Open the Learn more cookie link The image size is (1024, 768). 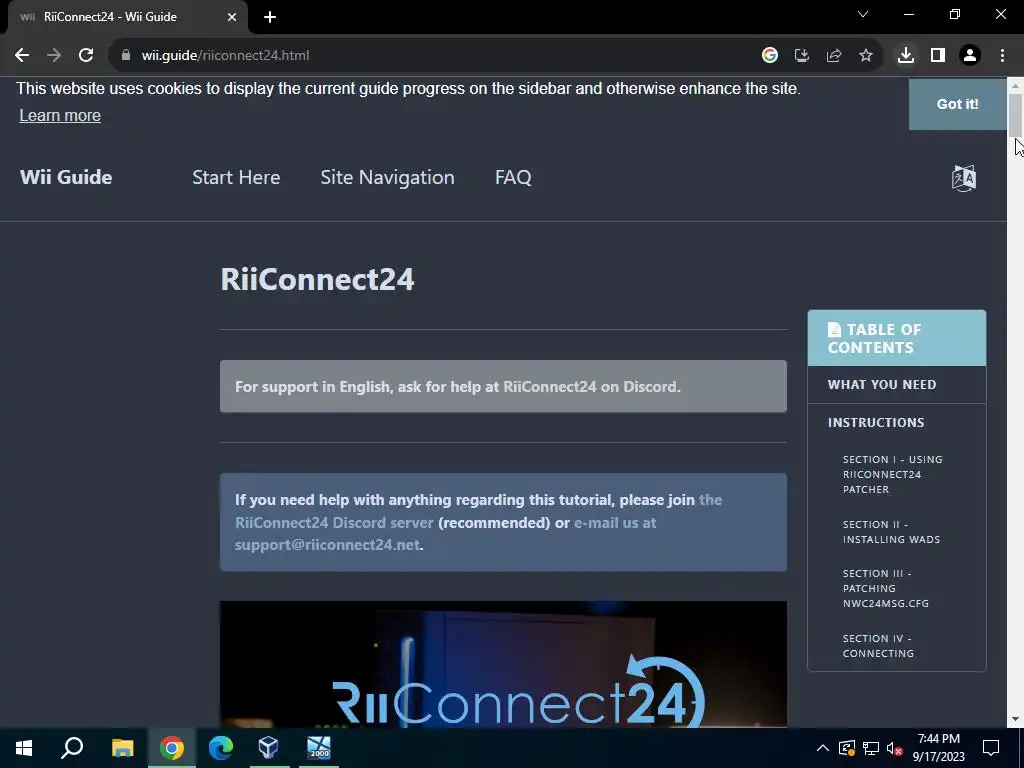tap(60, 116)
